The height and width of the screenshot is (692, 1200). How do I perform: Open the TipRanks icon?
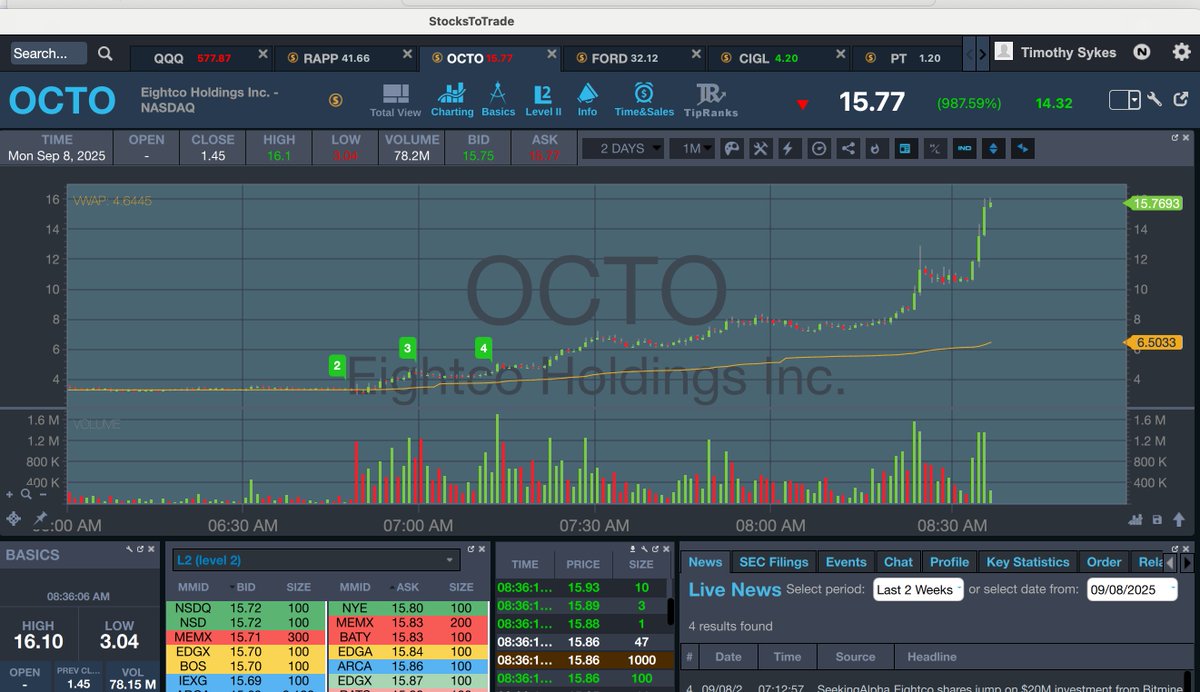coord(709,94)
